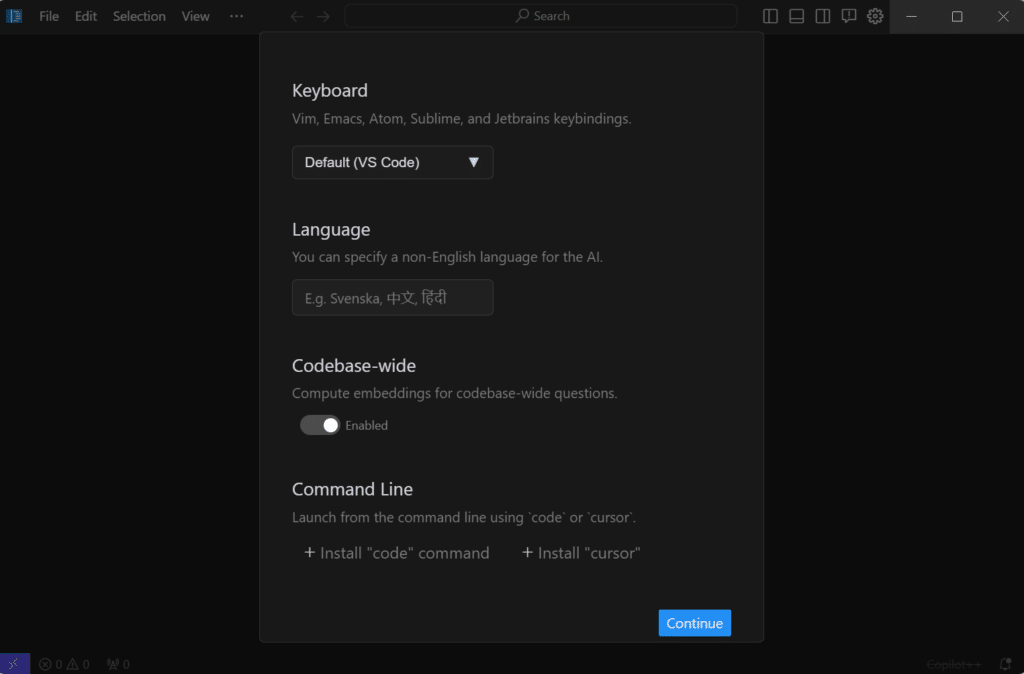Install the "cursor" command
The width and height of the screenshot is (1024, 674).
581,553
